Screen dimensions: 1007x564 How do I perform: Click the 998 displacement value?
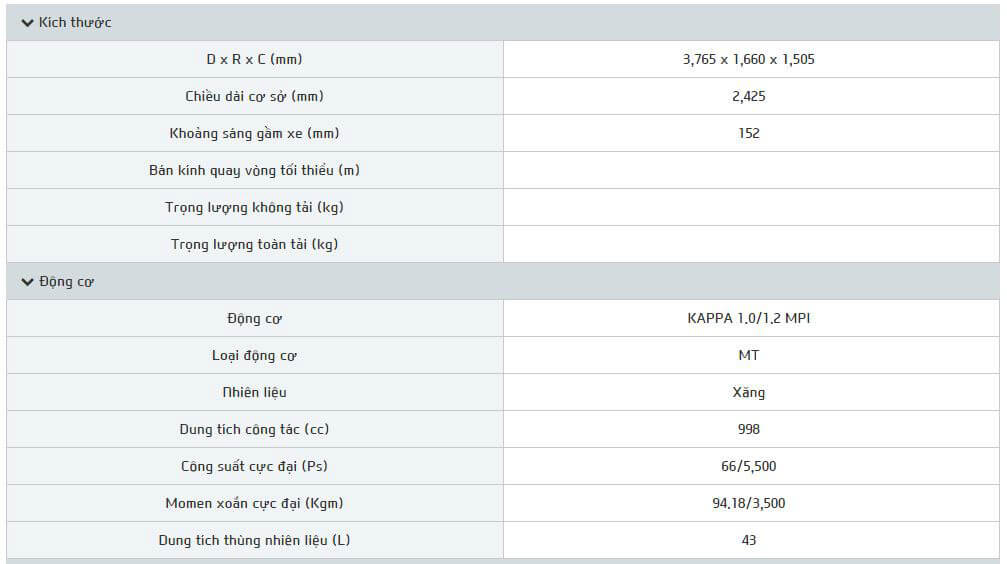click(x=748, y=429)
